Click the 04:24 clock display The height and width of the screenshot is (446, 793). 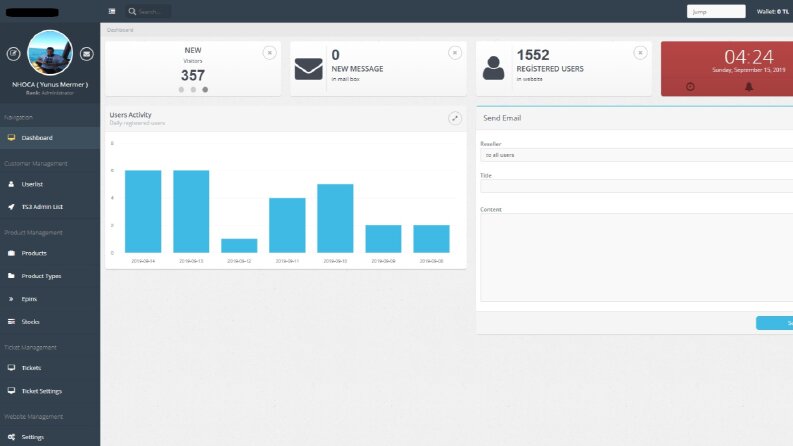(x=748, y=57)
